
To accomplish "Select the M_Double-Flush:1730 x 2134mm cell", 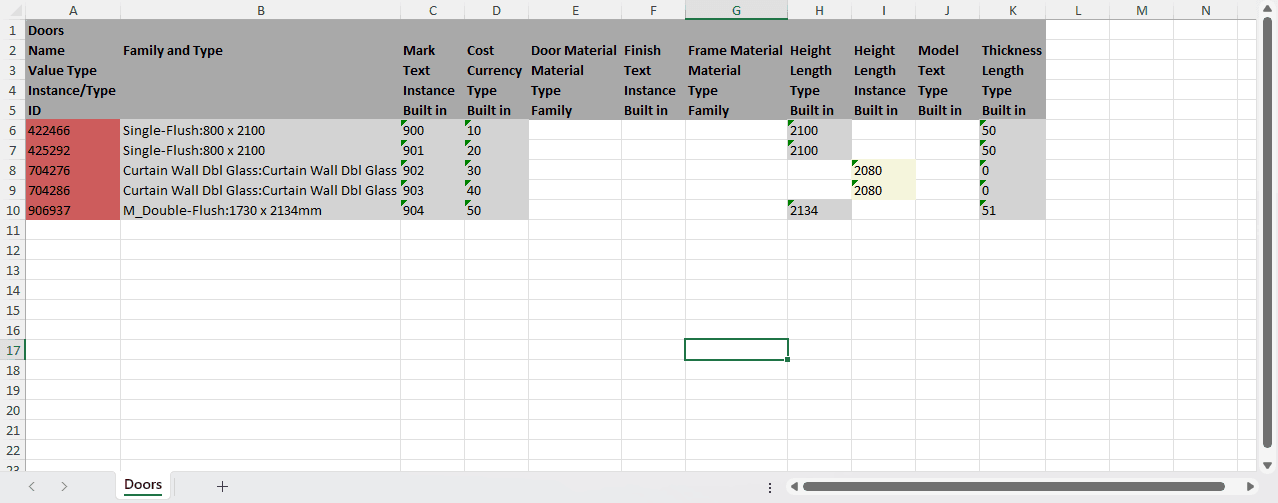I will (x=260, y=210).
